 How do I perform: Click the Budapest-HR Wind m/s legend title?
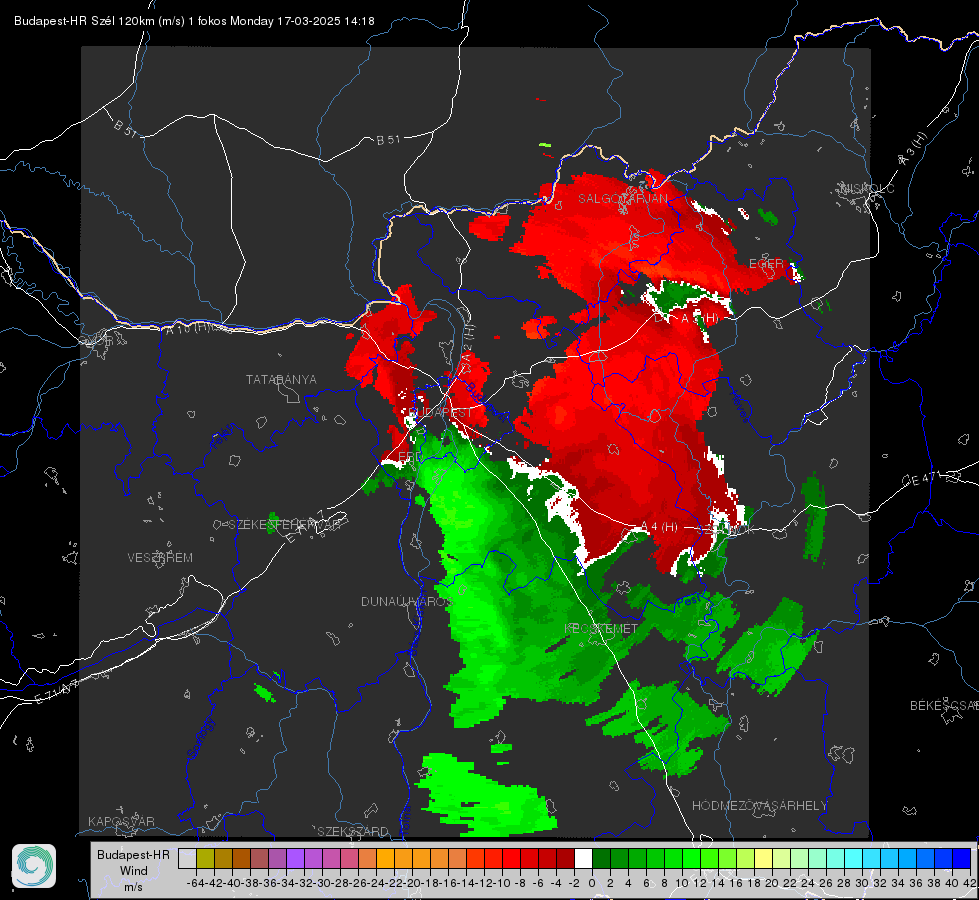pyautogui.click(x=133, y=871)
